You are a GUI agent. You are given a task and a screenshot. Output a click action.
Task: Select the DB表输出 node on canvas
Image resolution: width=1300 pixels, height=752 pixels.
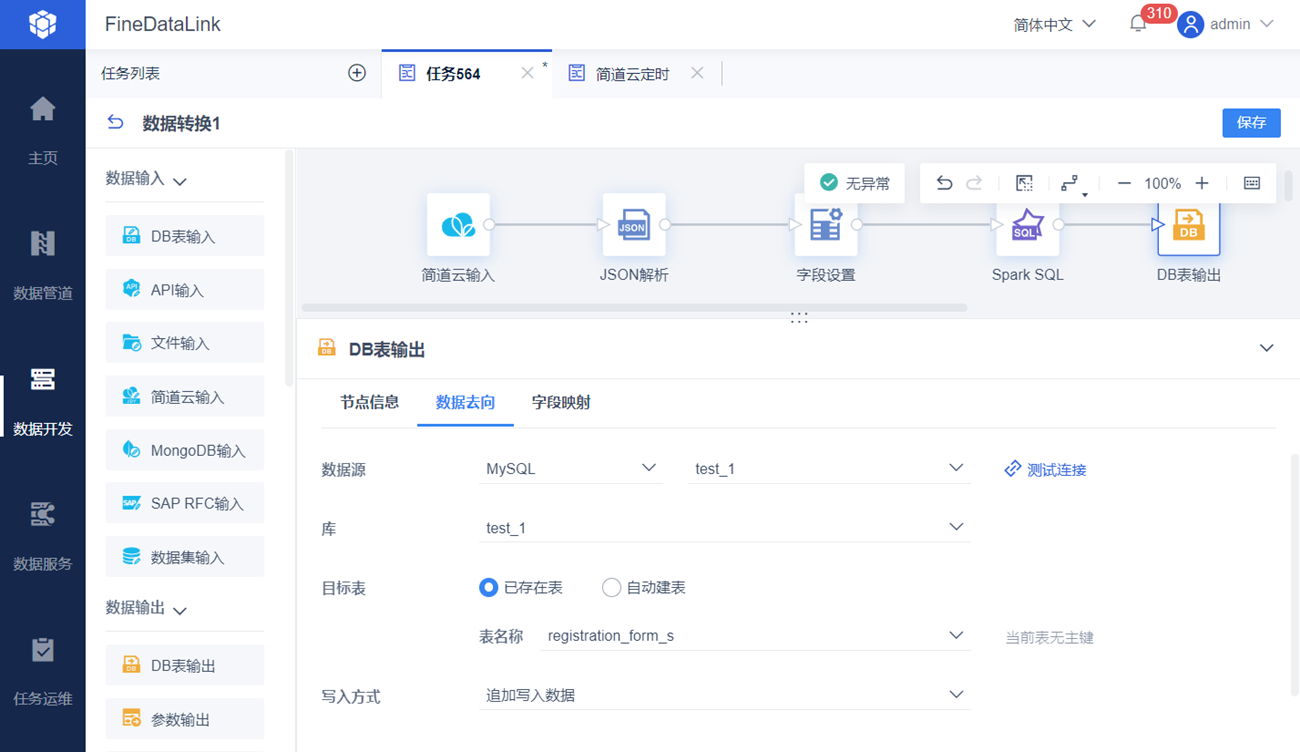tap(1188, 225)
